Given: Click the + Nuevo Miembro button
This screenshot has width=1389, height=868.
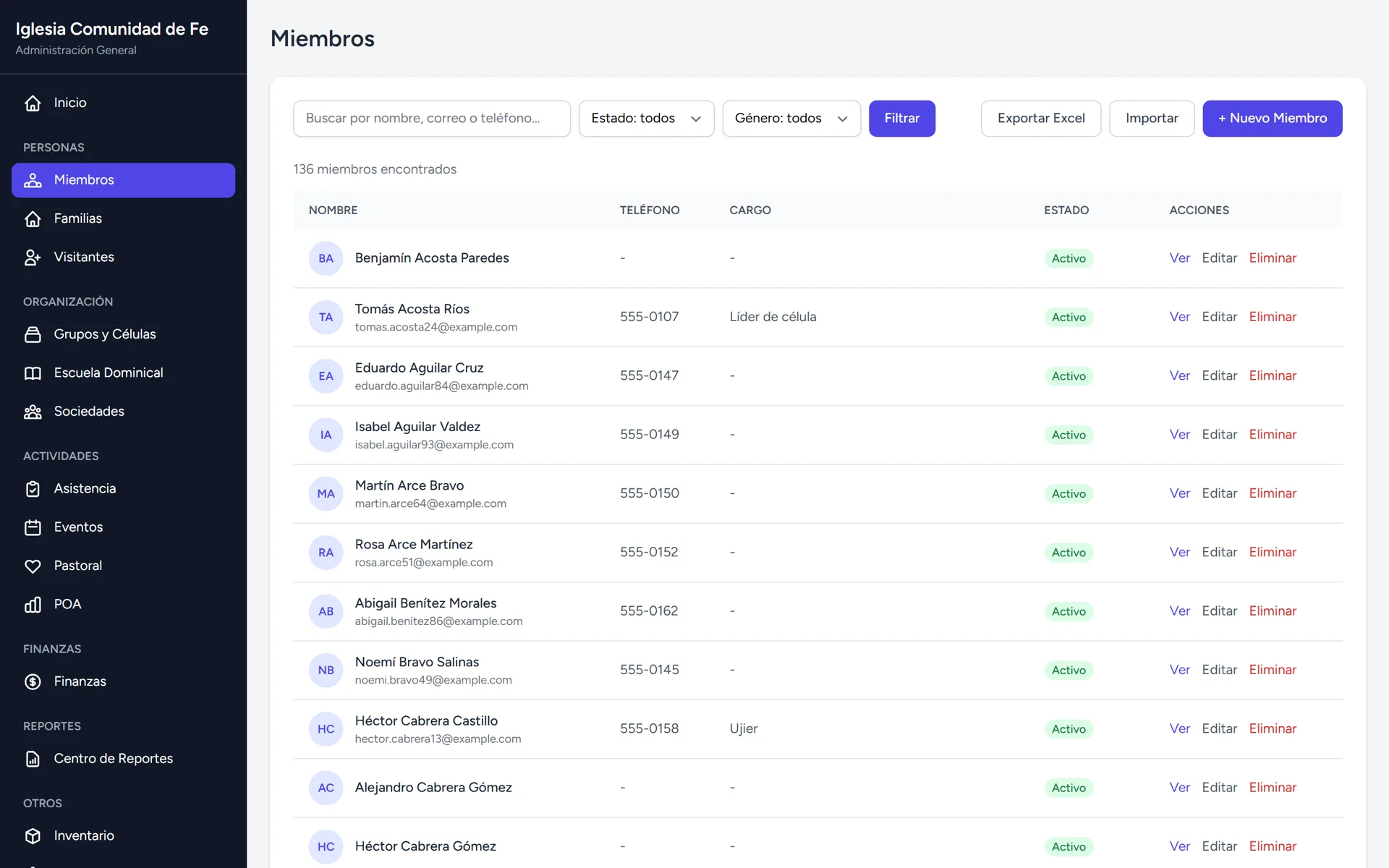Looking at the screenshot, I should [x=1272, y=119].
